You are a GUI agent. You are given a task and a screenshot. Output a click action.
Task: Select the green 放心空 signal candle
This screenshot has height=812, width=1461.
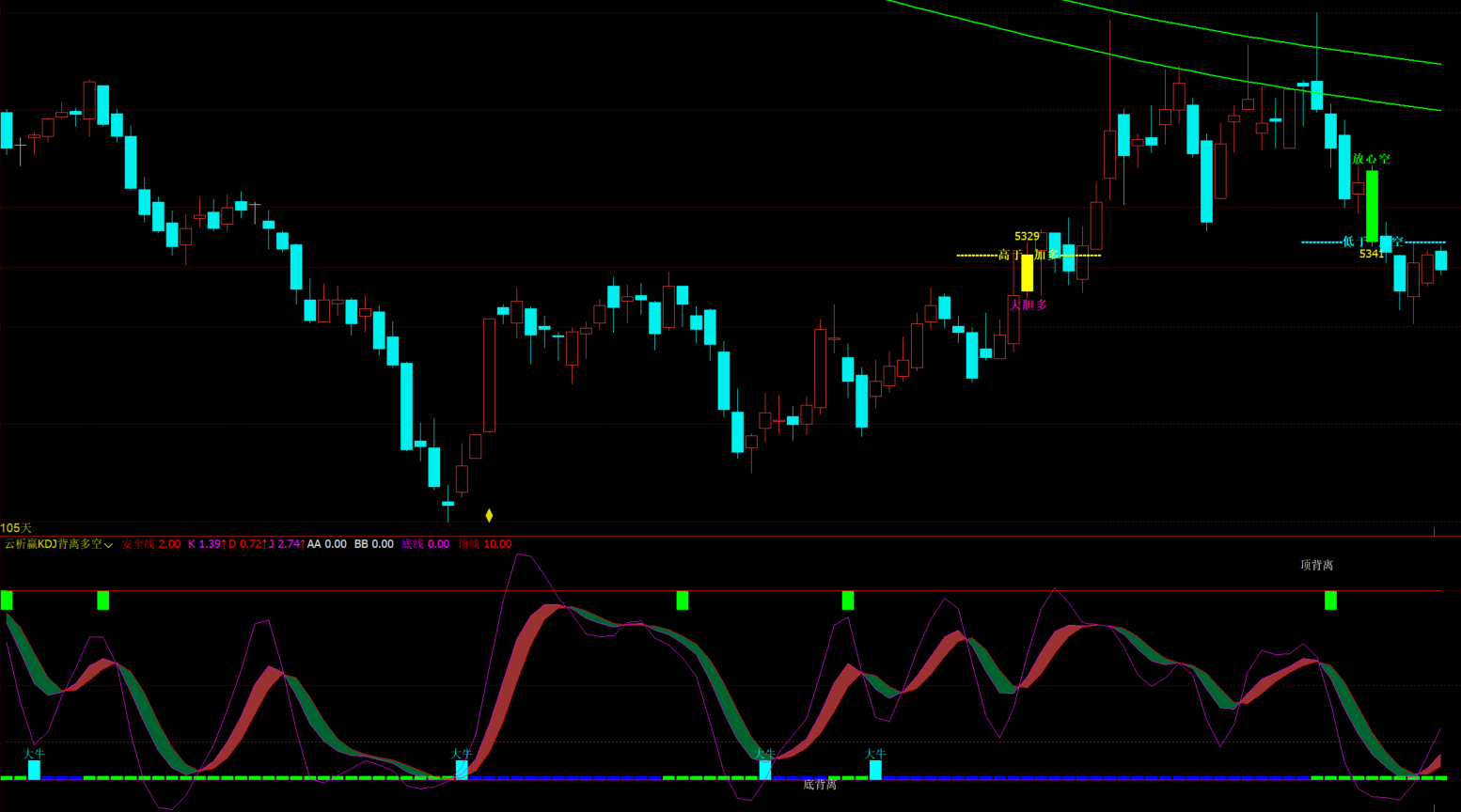tap(1372, 205)
